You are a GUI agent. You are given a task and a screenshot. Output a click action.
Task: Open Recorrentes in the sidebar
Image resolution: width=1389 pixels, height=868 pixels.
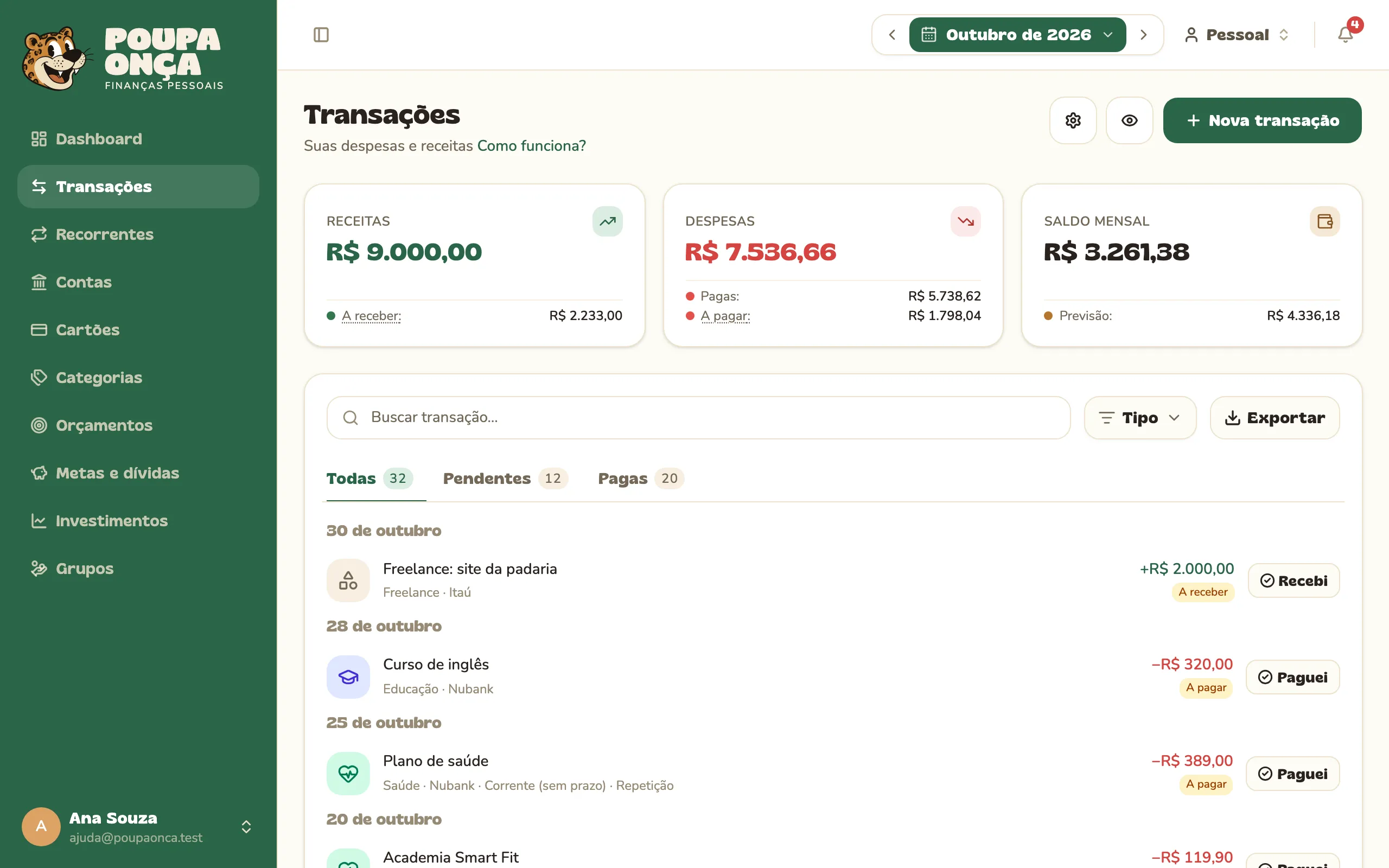coord(138,234)
